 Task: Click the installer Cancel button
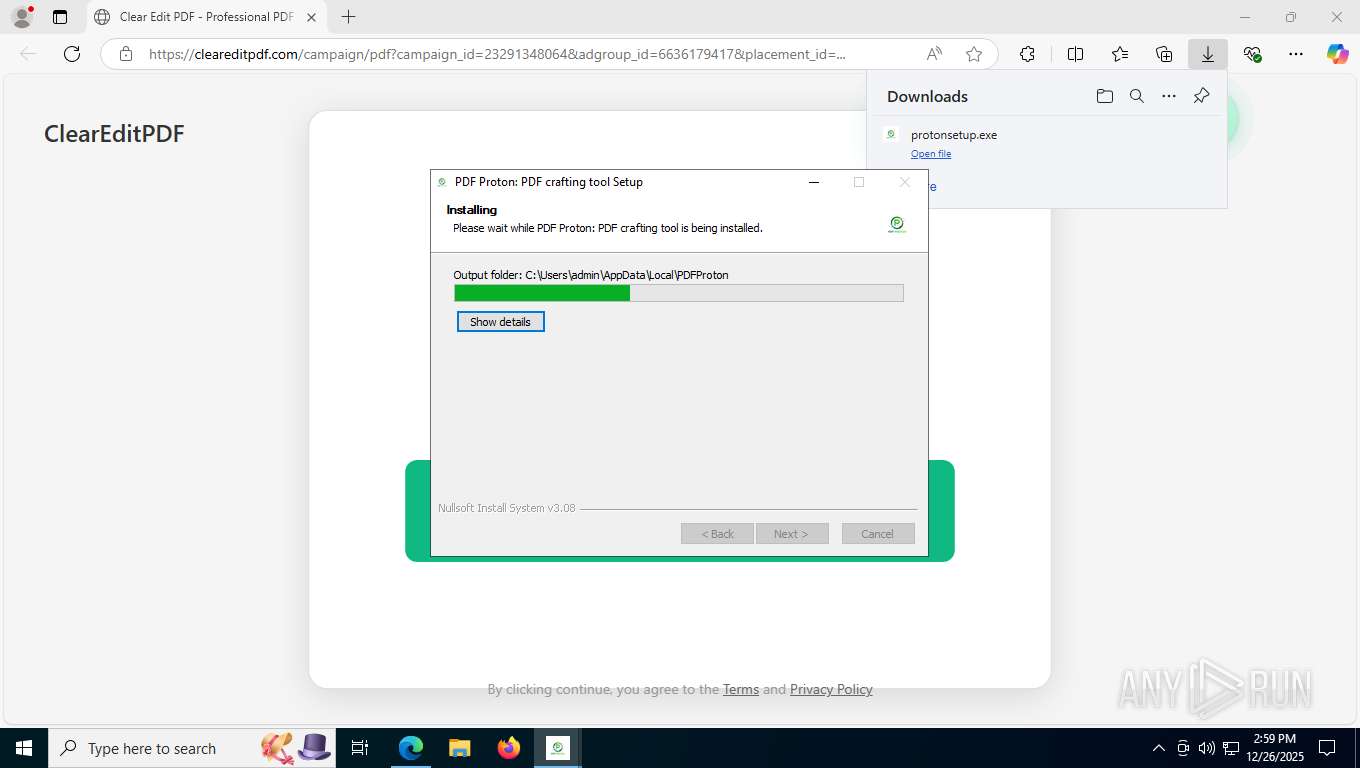[877, 534]
